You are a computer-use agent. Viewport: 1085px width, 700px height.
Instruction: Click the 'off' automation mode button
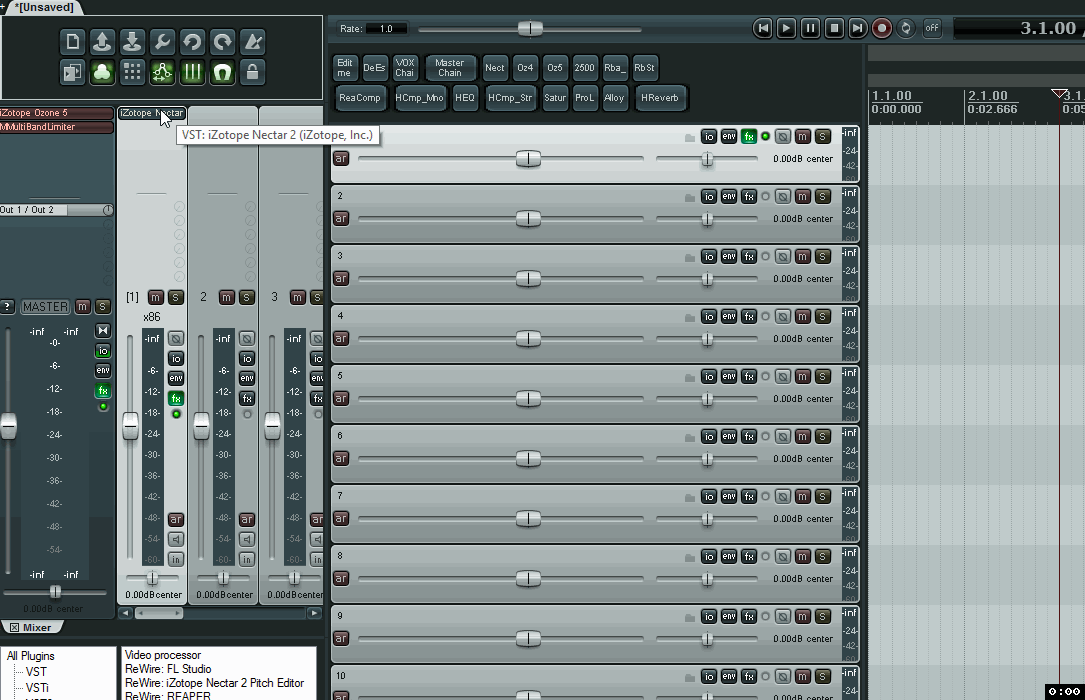(932, 28)
